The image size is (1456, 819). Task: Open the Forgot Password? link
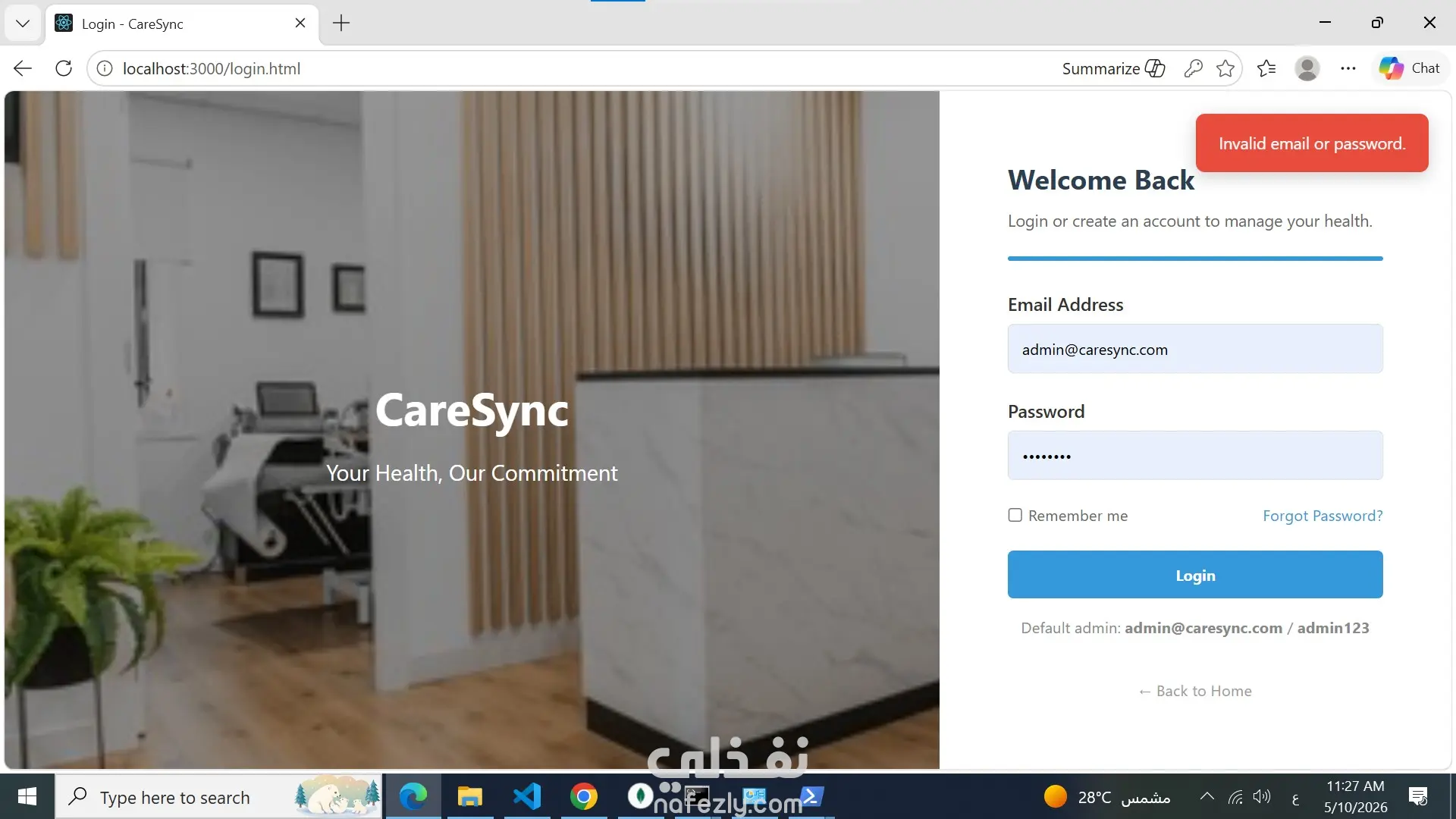click(1323, 516)
